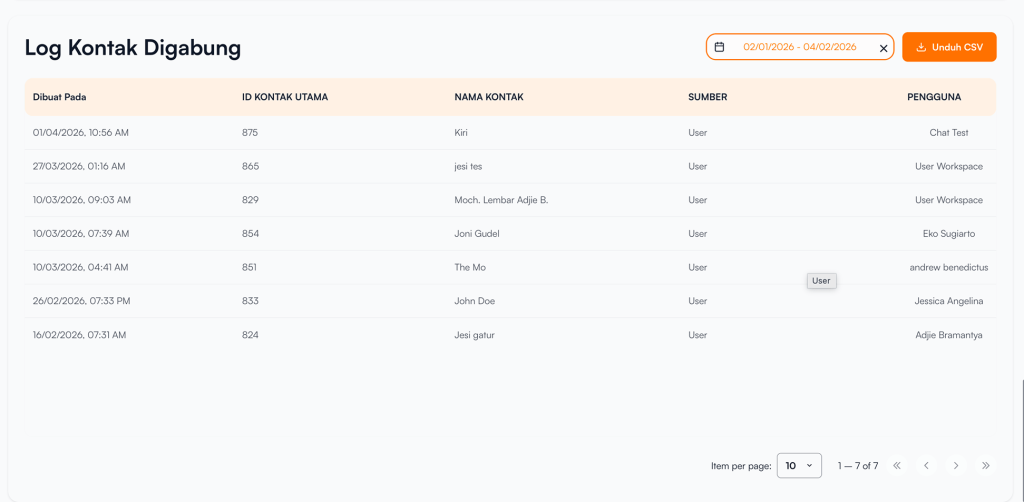Jump to the last page
The image size is (1024, 502).
point(986,466)
